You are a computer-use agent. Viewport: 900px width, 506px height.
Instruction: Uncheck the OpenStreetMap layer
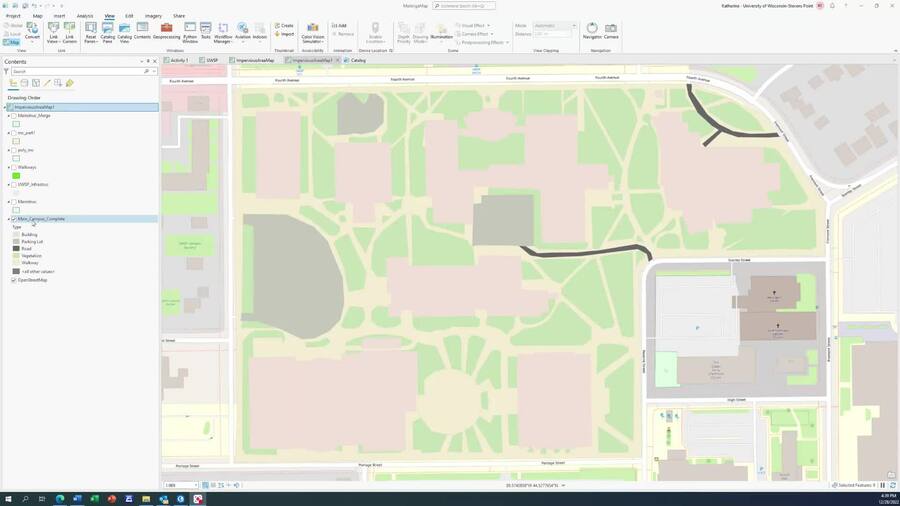coord(13,280)
